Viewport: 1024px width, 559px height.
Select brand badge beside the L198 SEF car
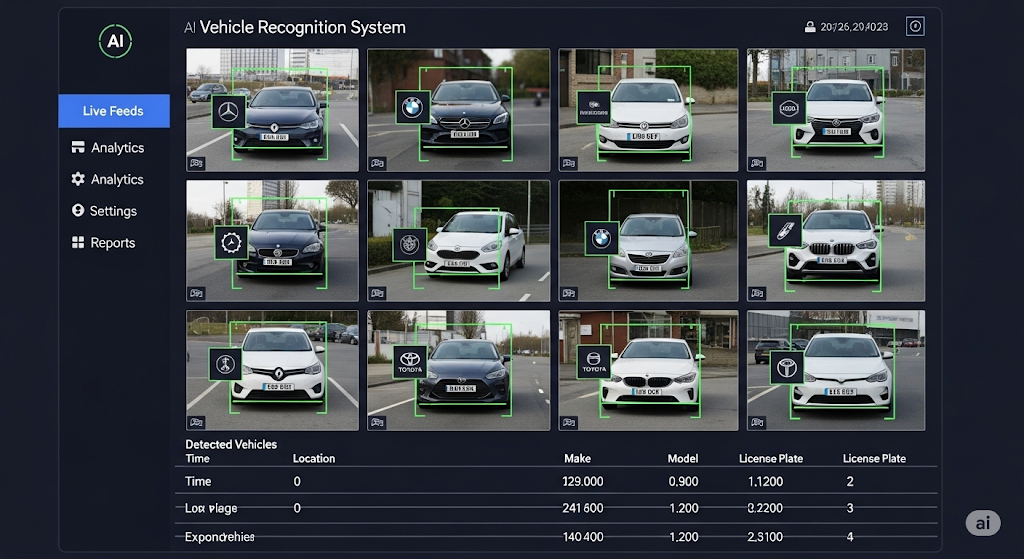[594, 107]
